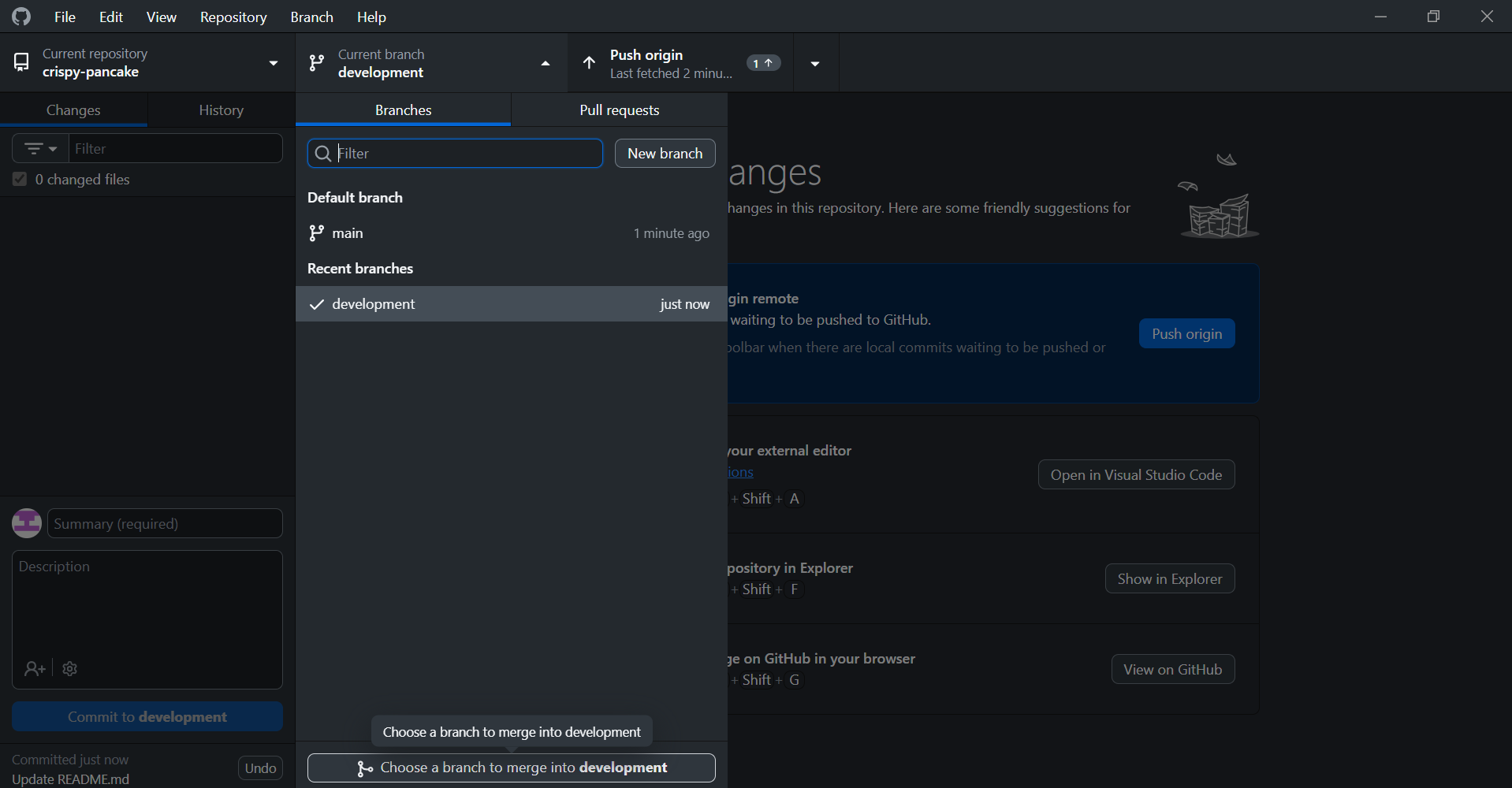
Task: Click the 1 commit ahead badge
Action: pyautogui.click(x=763, y=63)
